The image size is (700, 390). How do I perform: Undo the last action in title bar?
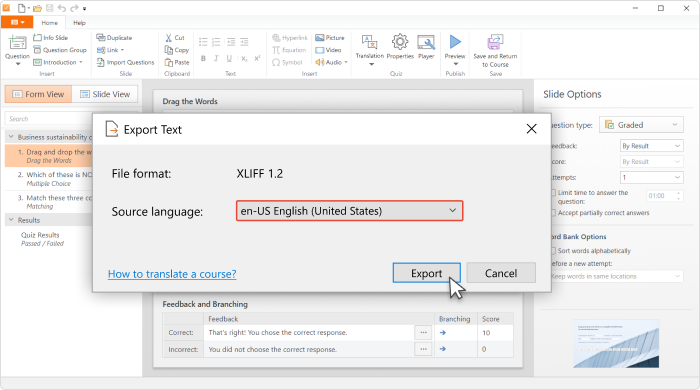(62, 8)
